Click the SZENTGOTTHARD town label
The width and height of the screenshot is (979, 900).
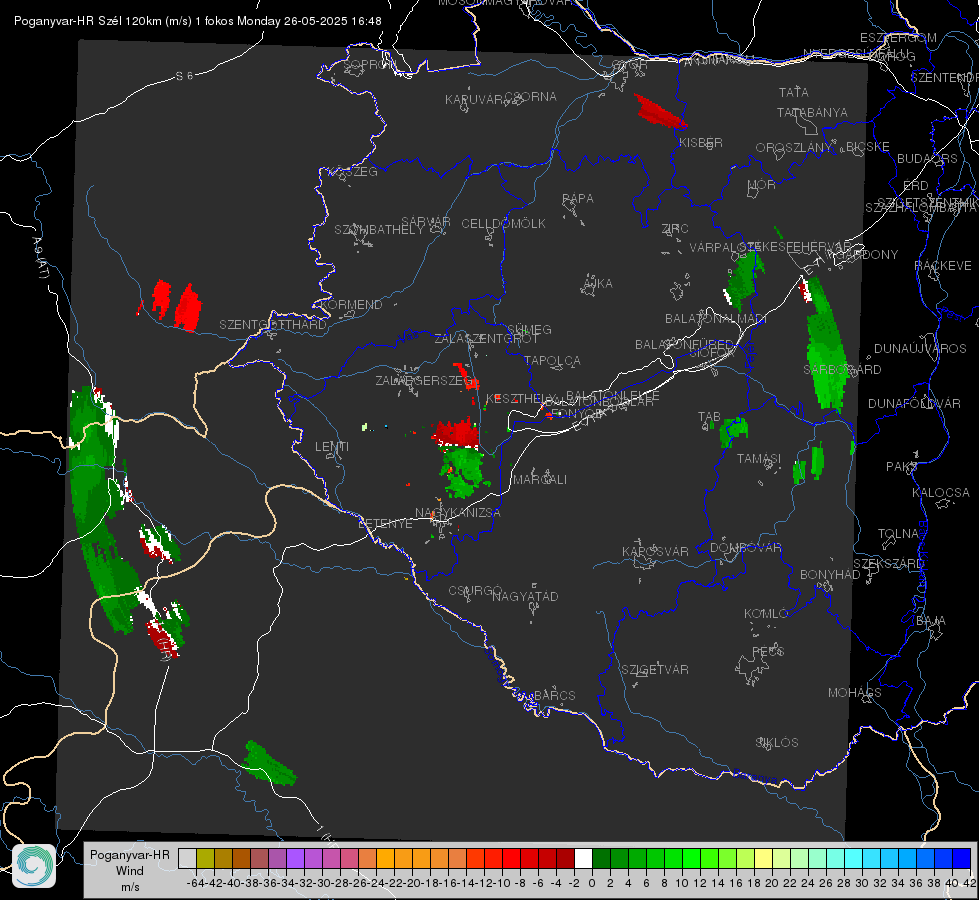[x=273, y=325]
